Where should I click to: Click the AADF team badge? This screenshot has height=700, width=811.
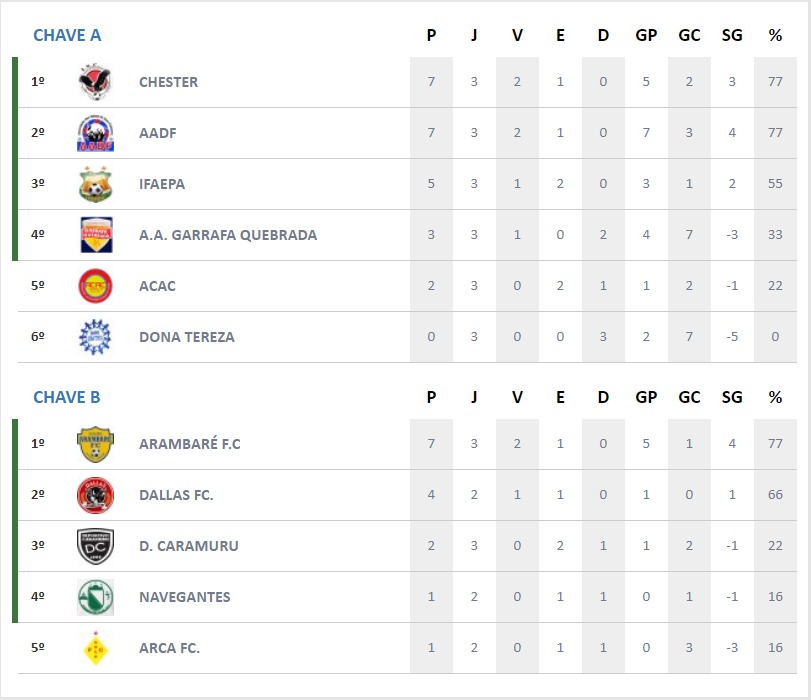click(x=95, y=133)
